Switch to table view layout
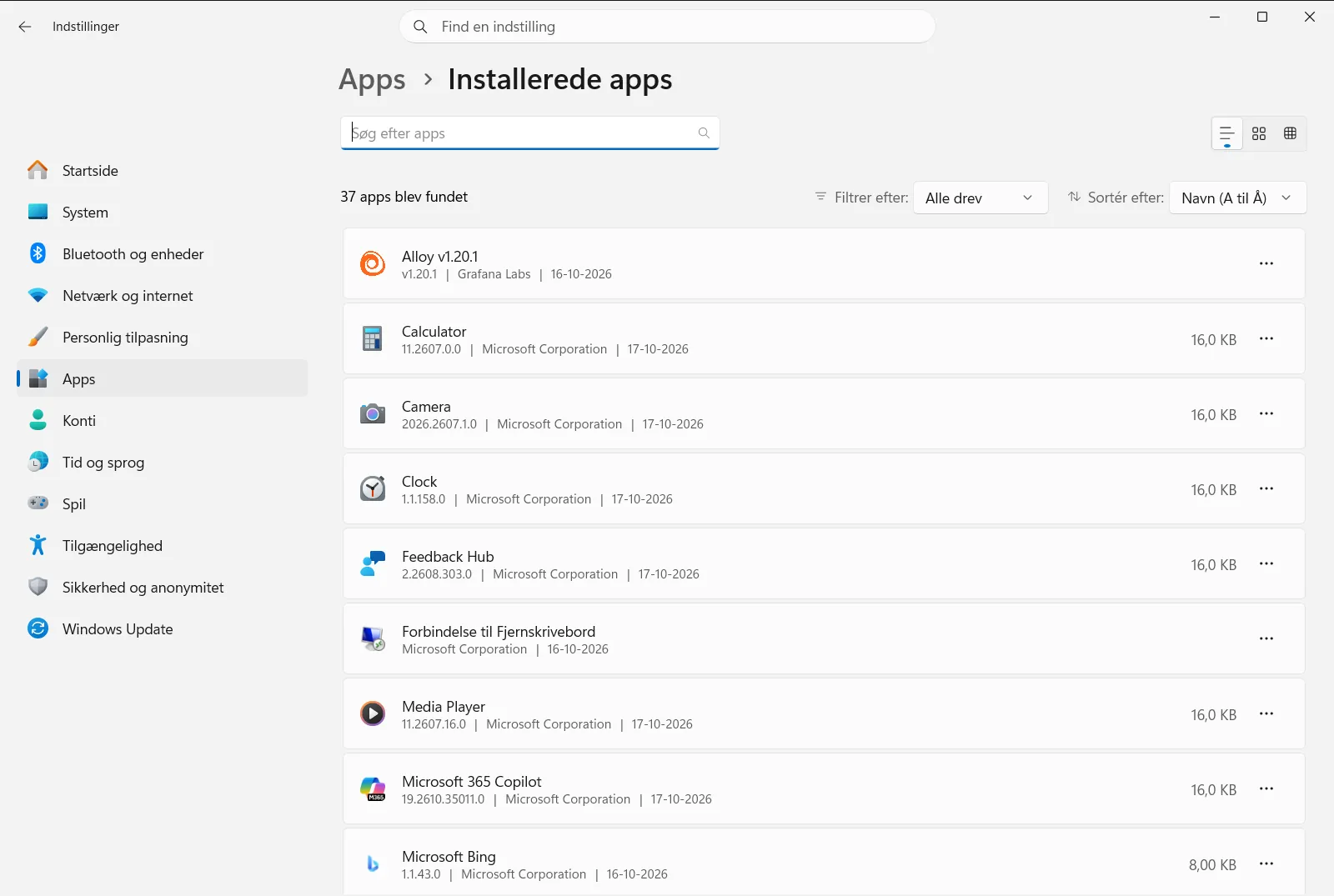This screenshot has height=896, width=1334. coord(1290,133)
